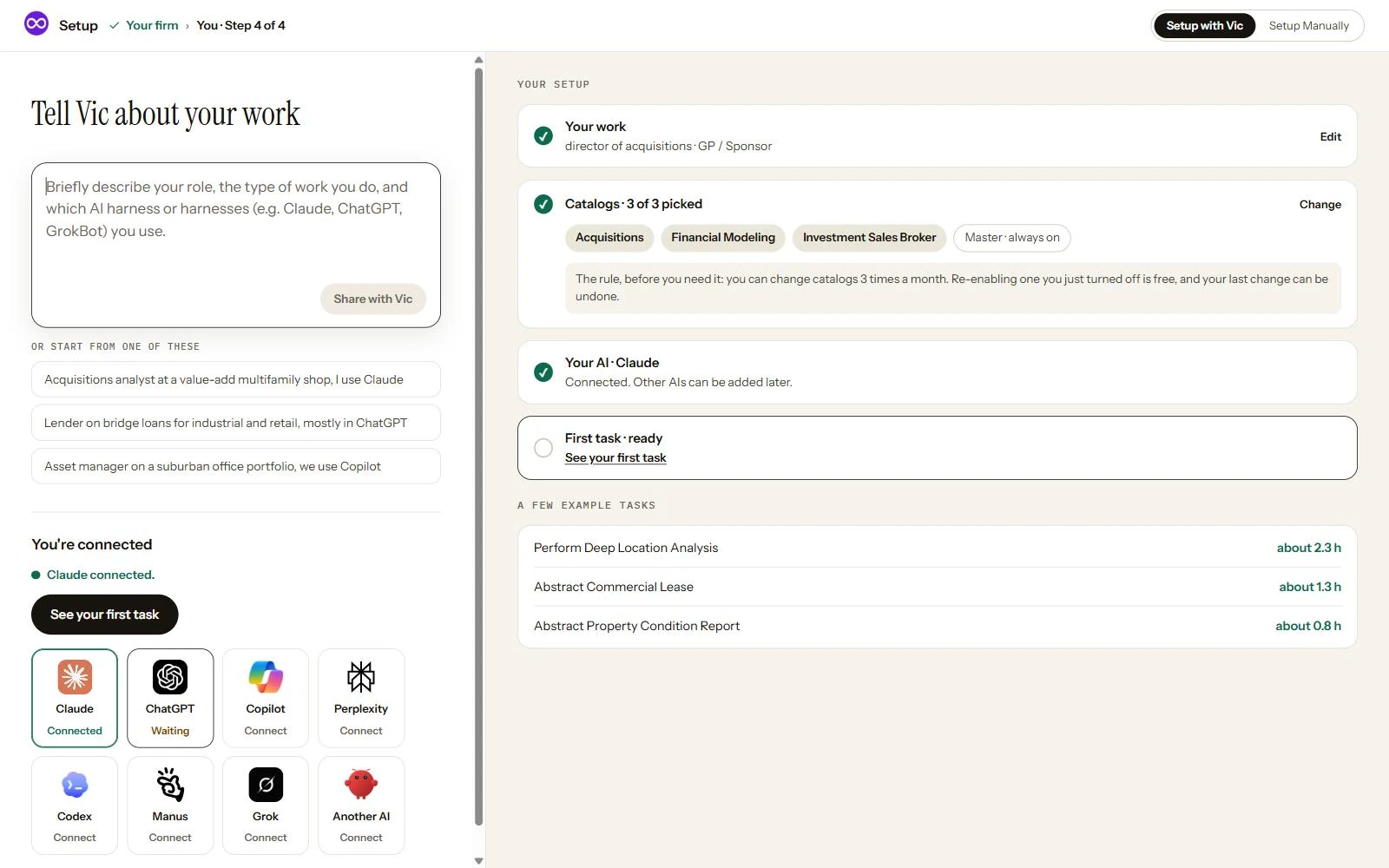The image size is (1389, 868).
Task: Click the Master always on chip
Action: tap(1012, 238)
